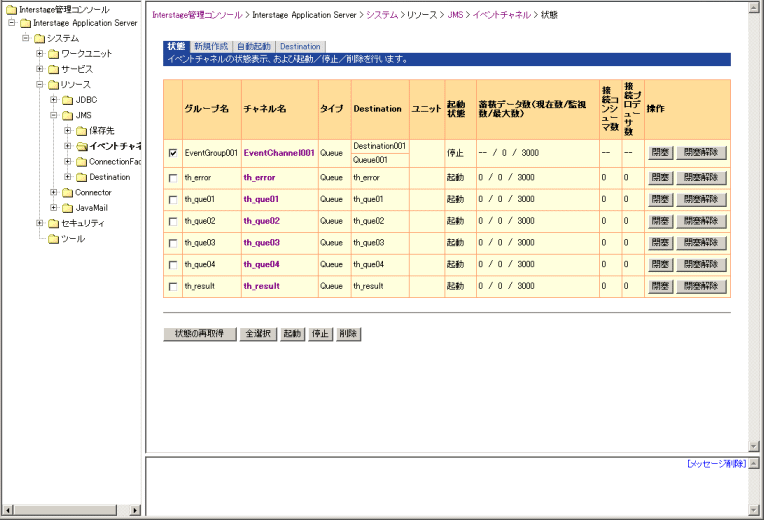Open the EventChannel001 channel link

(278, 153)
